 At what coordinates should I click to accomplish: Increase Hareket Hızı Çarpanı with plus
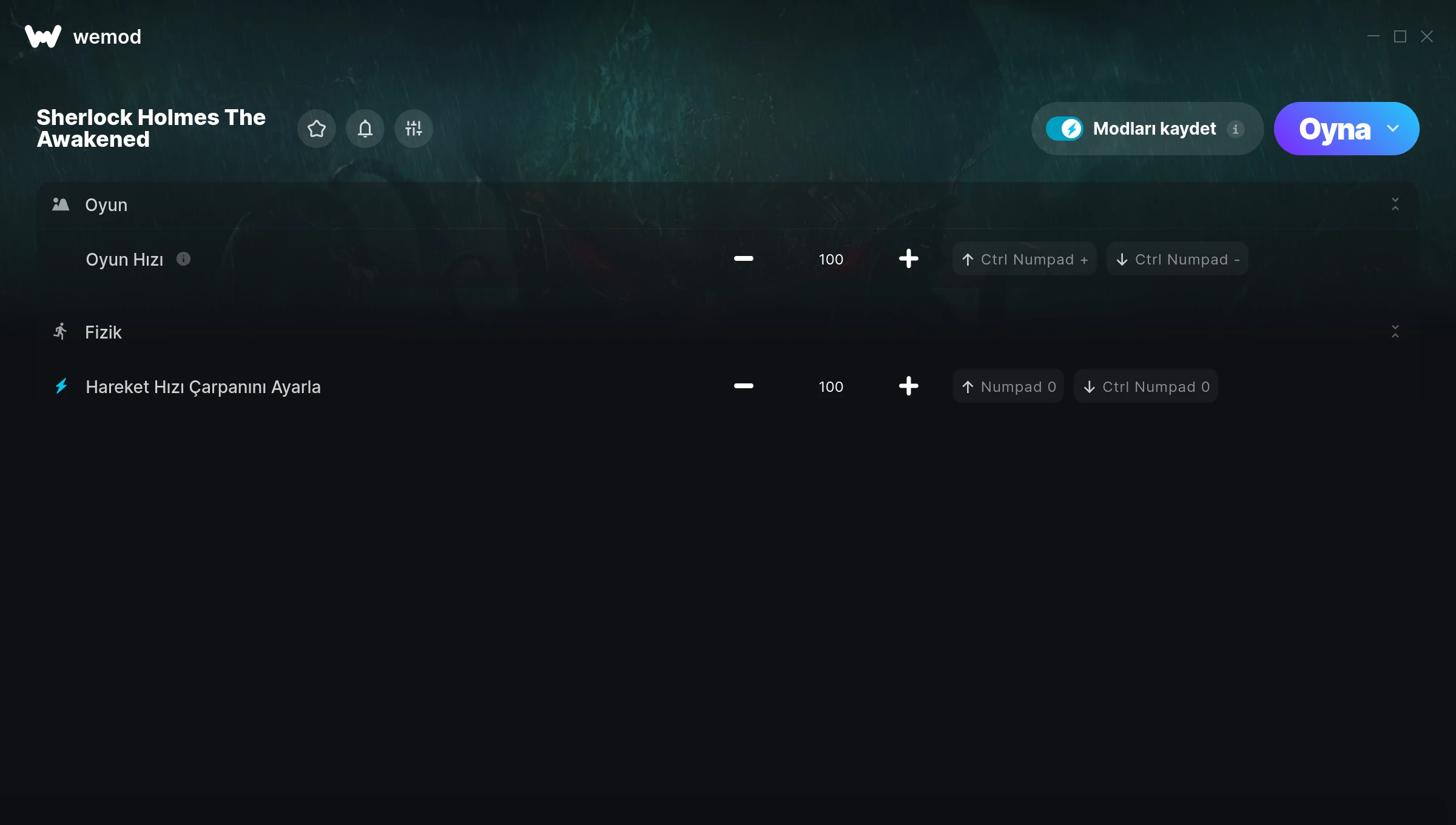pos(909,386)
